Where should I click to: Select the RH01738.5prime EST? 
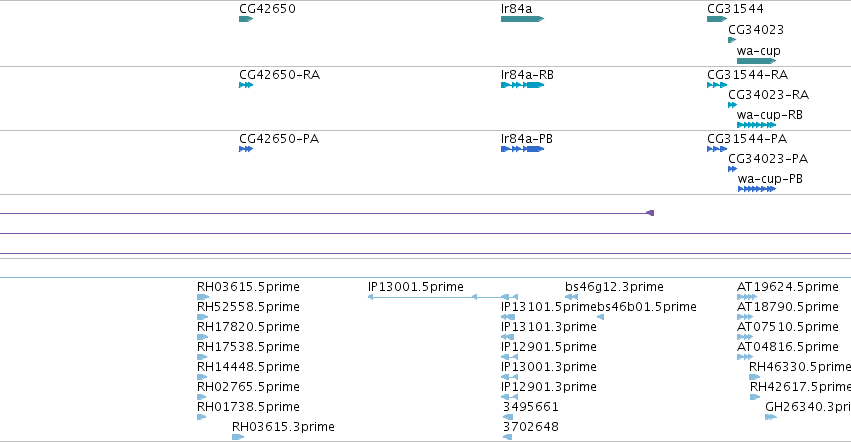[x=201, y=418]
